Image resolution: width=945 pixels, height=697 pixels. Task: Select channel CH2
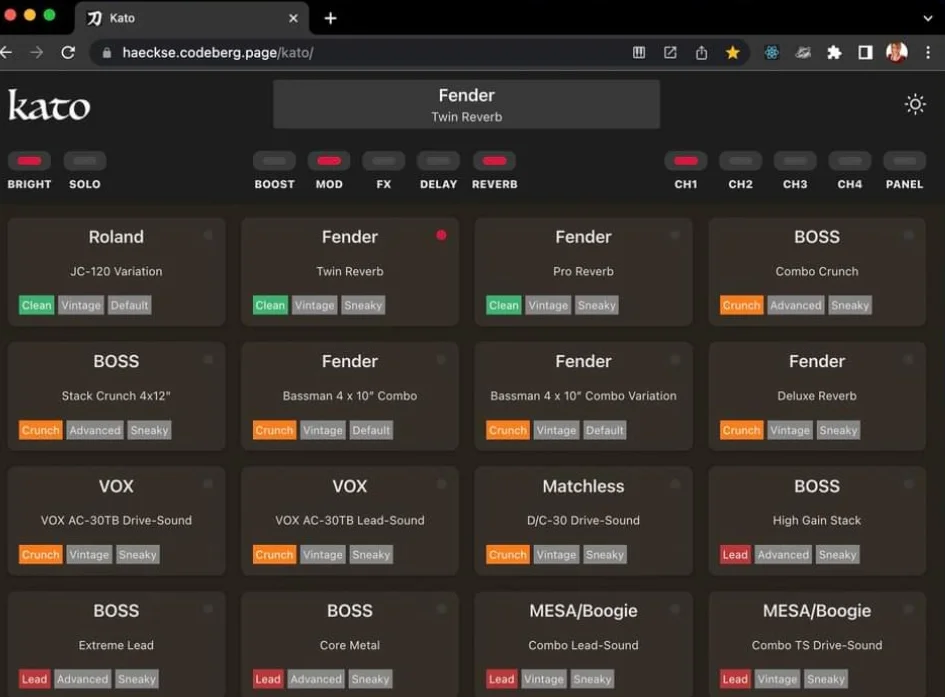[x=741, y=161]
